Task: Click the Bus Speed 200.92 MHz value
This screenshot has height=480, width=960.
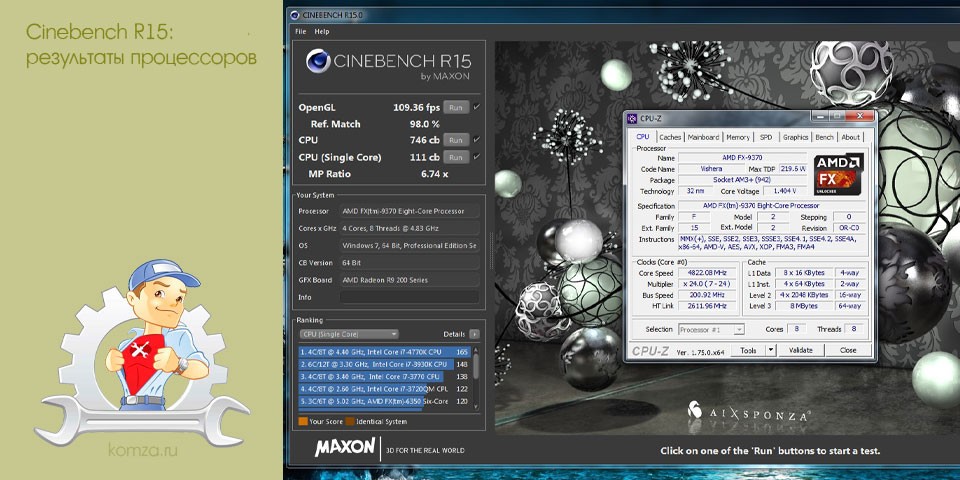Action: [x=708, y=295]
